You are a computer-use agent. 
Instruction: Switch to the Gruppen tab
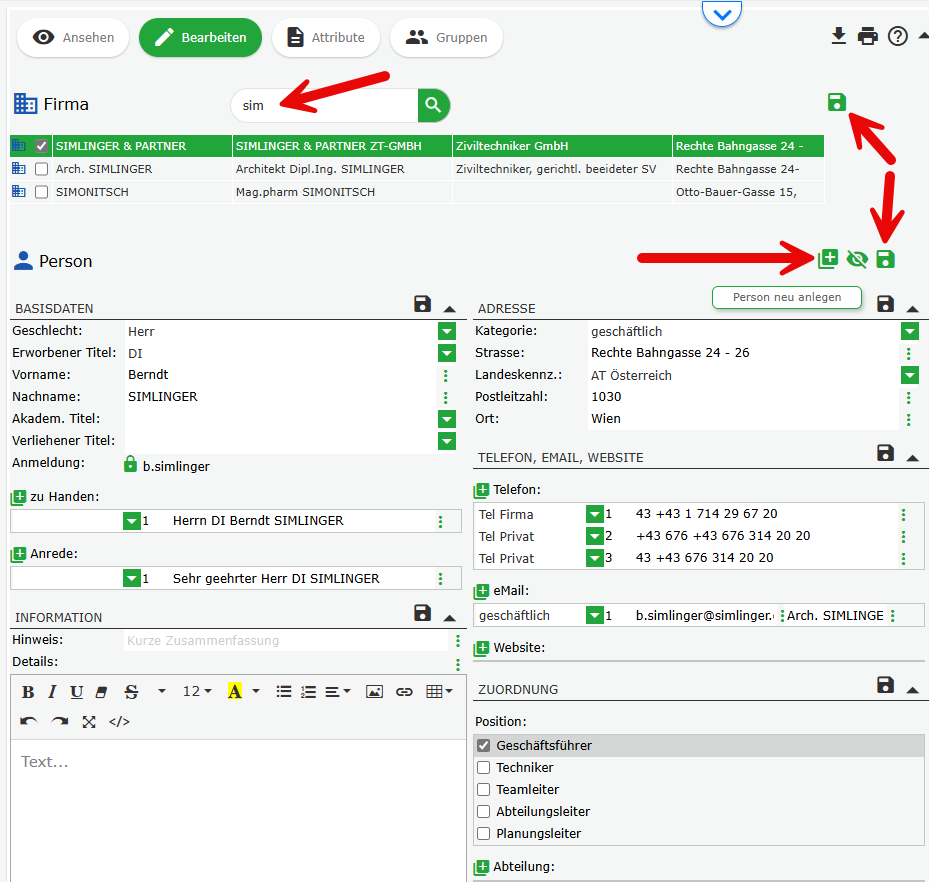[447, 38]
